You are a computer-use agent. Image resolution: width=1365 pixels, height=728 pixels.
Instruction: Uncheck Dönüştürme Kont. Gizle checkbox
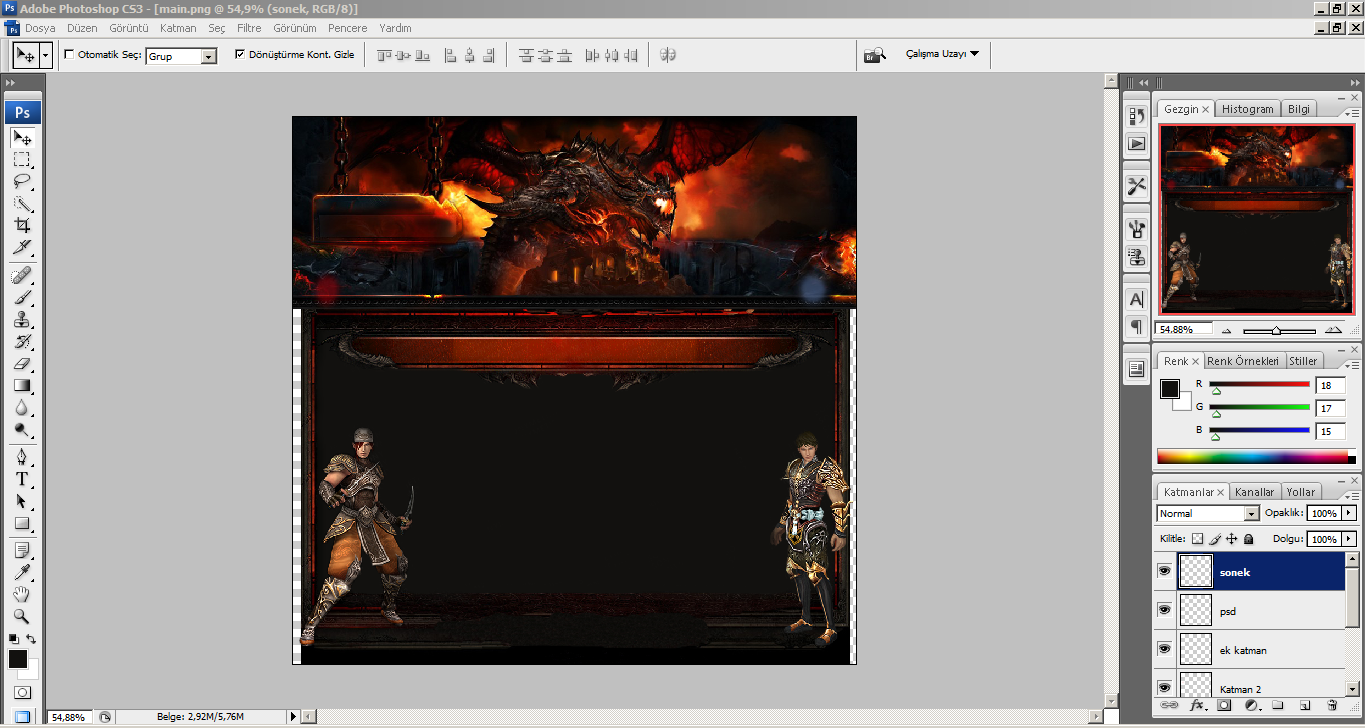[240, 55]
